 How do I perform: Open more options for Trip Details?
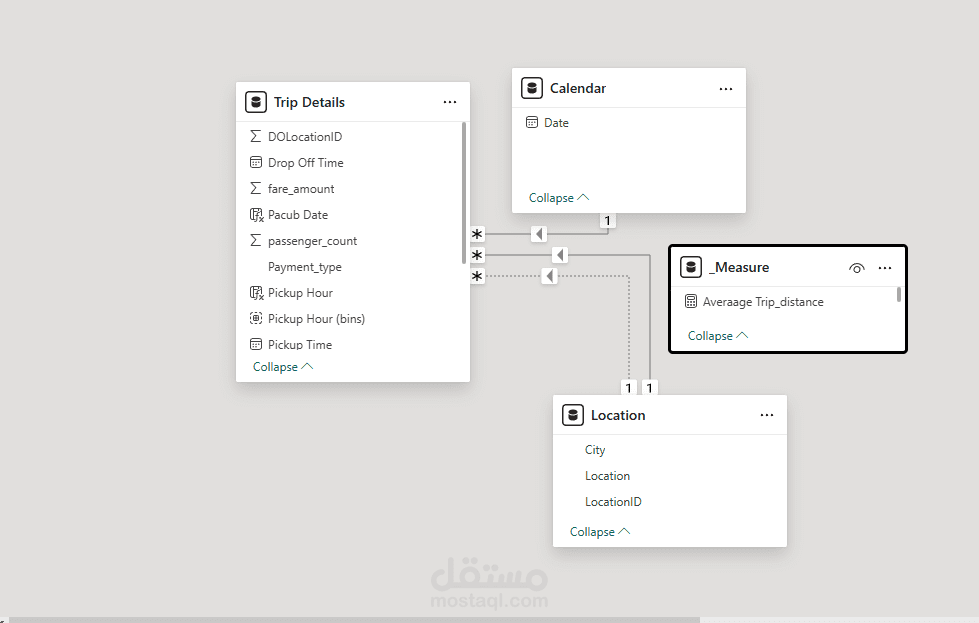(x=450, y=102)
